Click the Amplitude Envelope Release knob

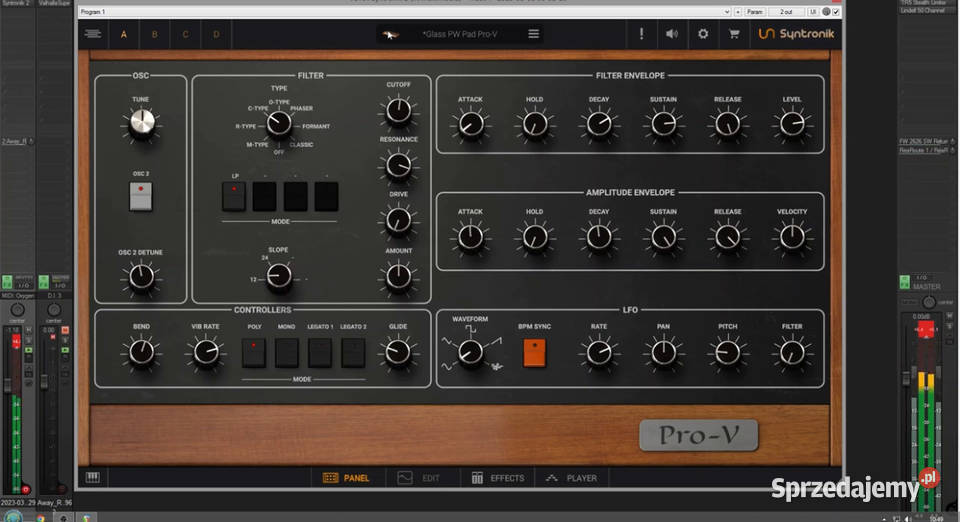(728, 237)
